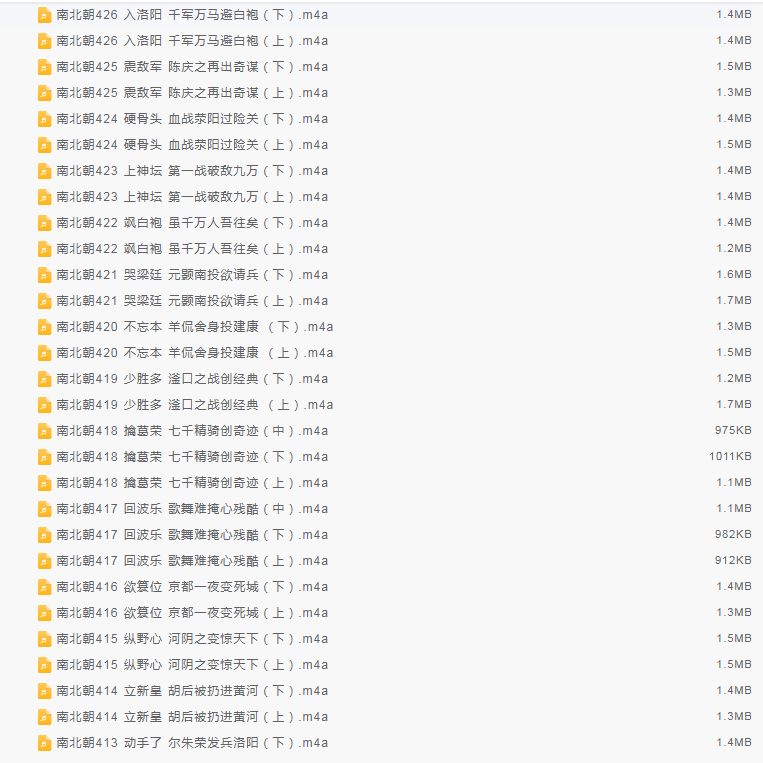Select the icon beside 南北朝417 回波乐（下）
Screen dimensions: 763x763
click(44, 535)
